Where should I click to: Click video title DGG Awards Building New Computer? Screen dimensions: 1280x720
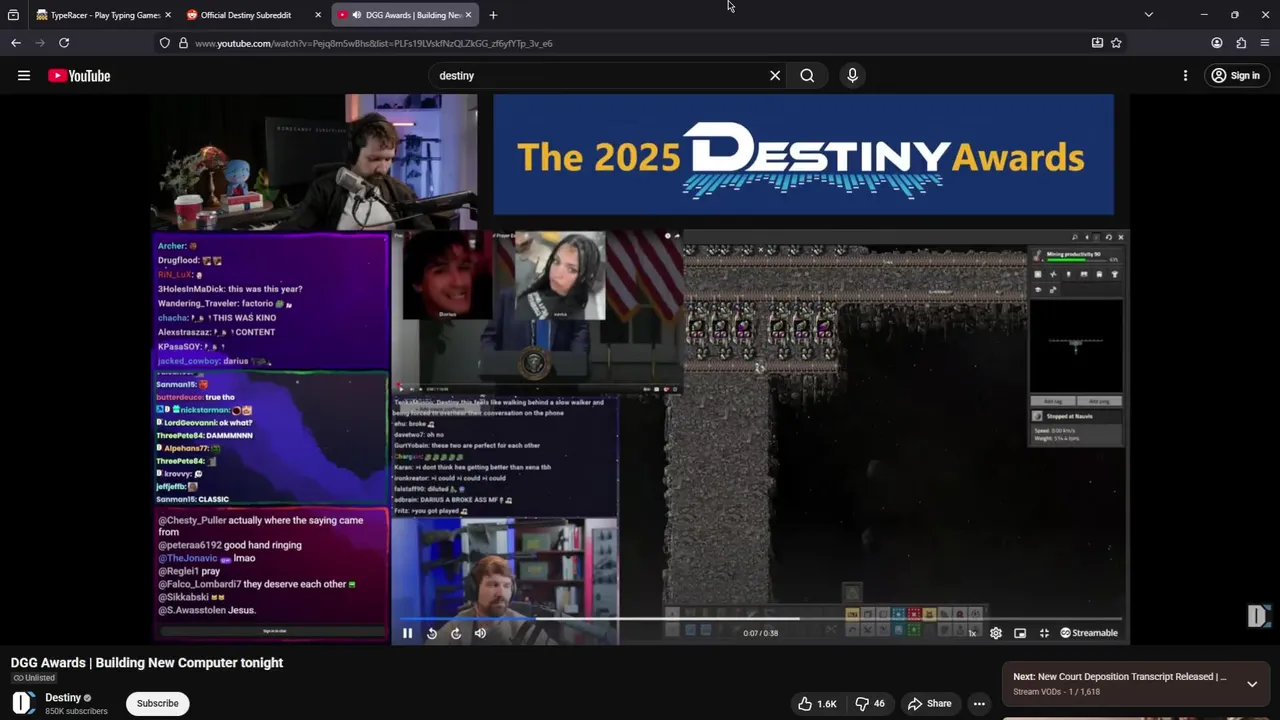[147, 662]
